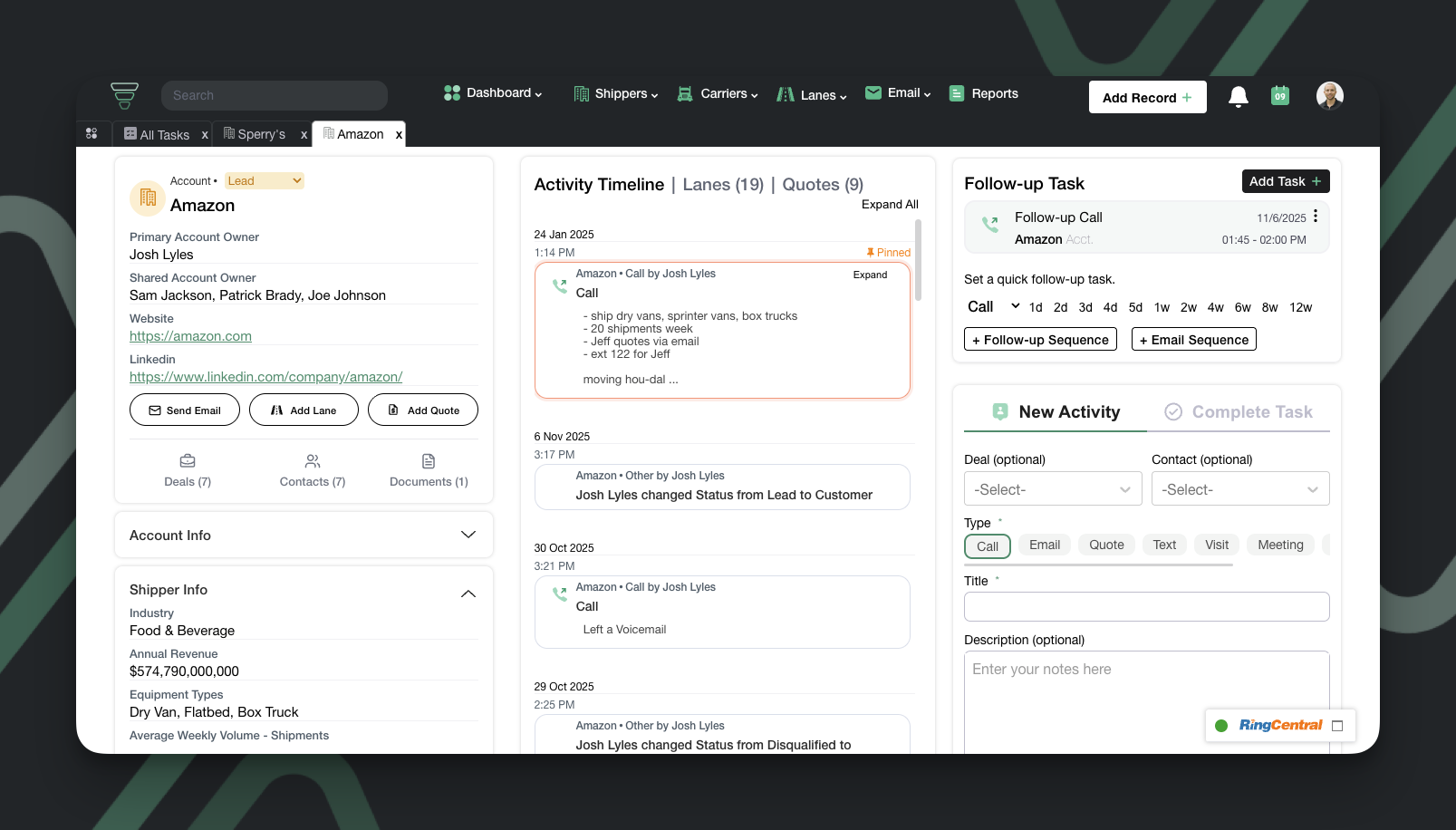Click the Pinned marker on the activity
This screenshot has height=830, width=1456.
(x=888, y=253)
